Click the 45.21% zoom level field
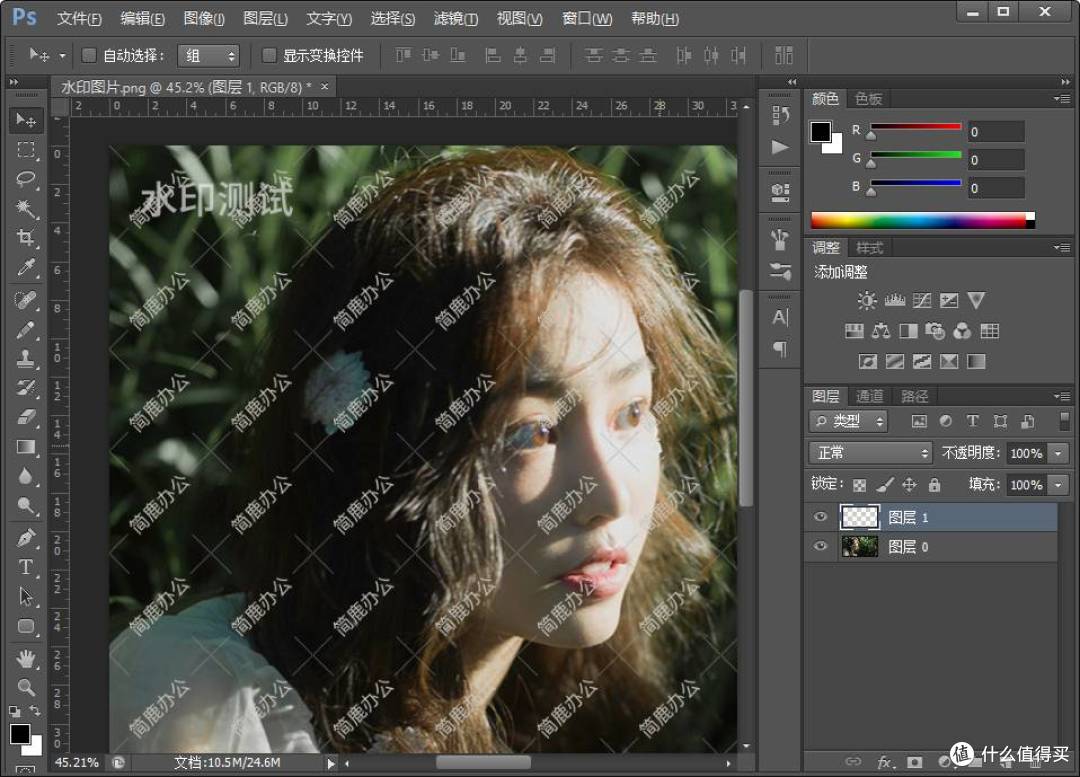The image size is (1080, 777). click(x=76, y=763)
